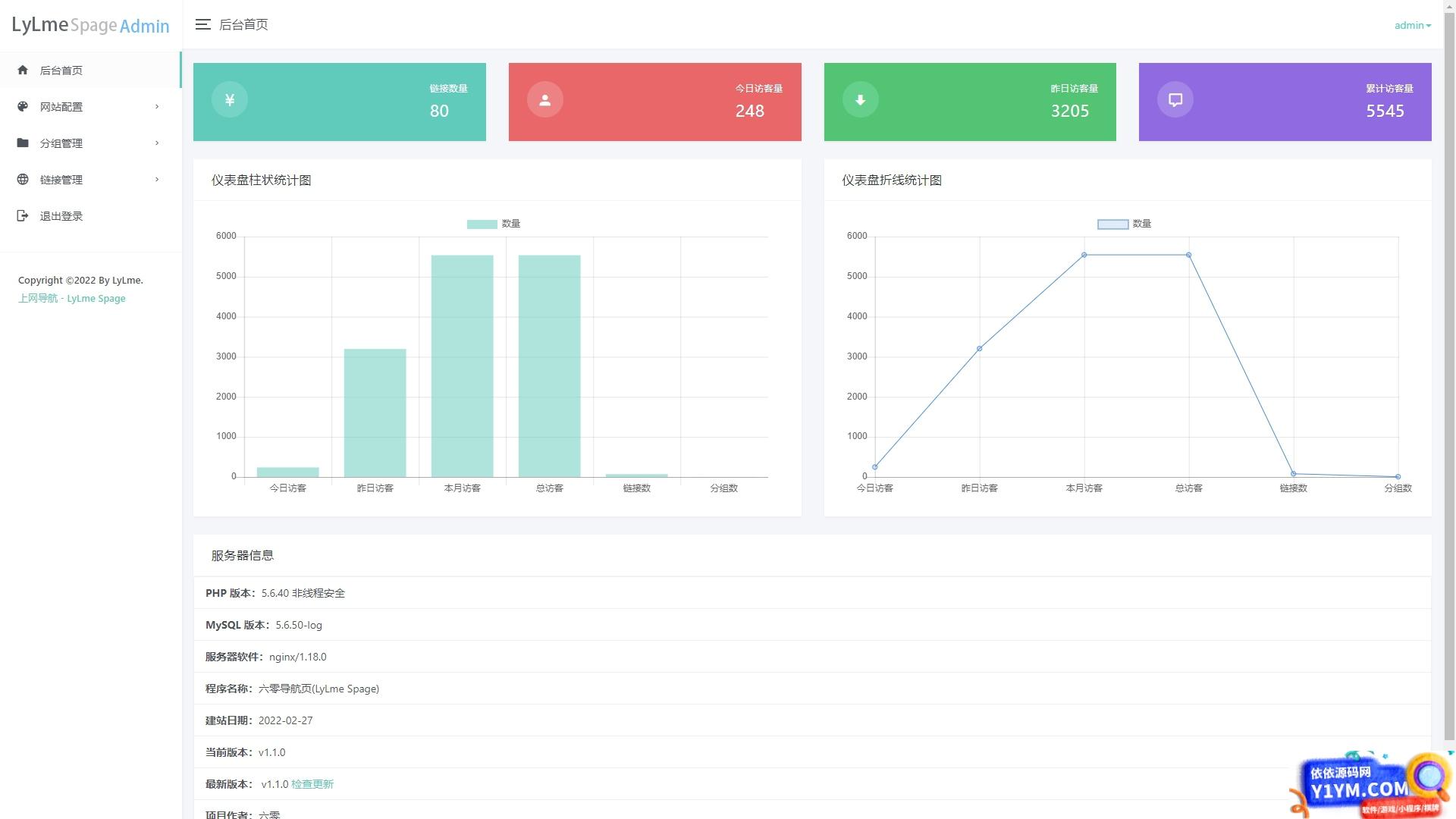The height and width of the screenshot is (819, 1456).
Task: Click the Copyright ©2022 By LyLme text
Action: [80, 280]
